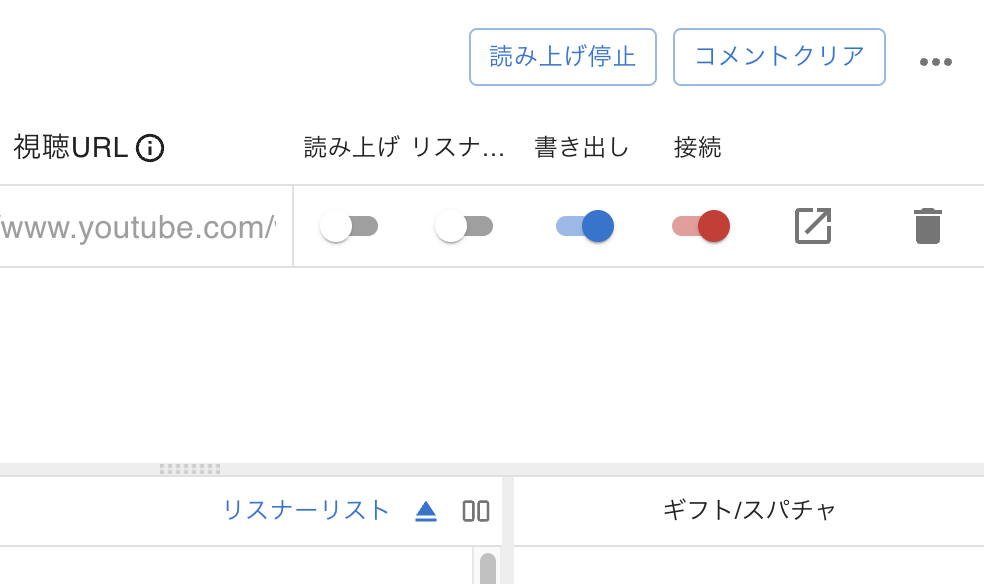The image size is (984, 584).
Task: Enable the リスナー toggle switch
Action: [464, 226]
